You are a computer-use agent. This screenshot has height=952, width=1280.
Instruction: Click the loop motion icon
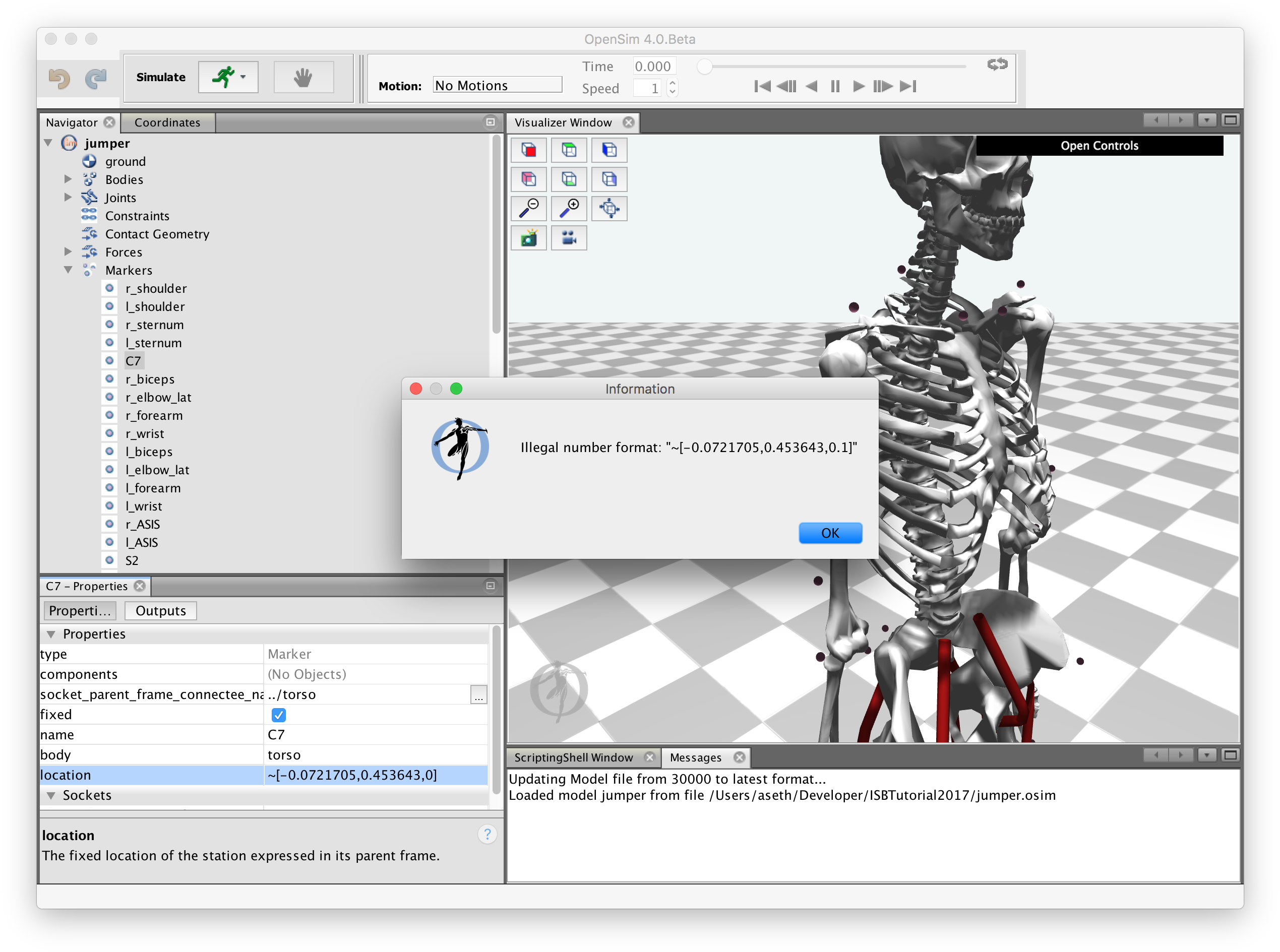point(997,64)
